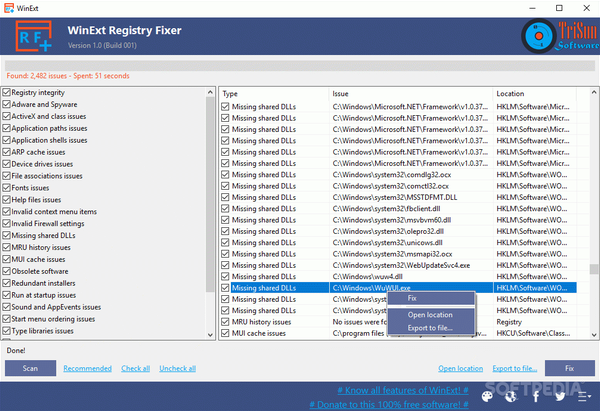
Task: Click the Fix button at bottom right
Action: pos(570,368)
